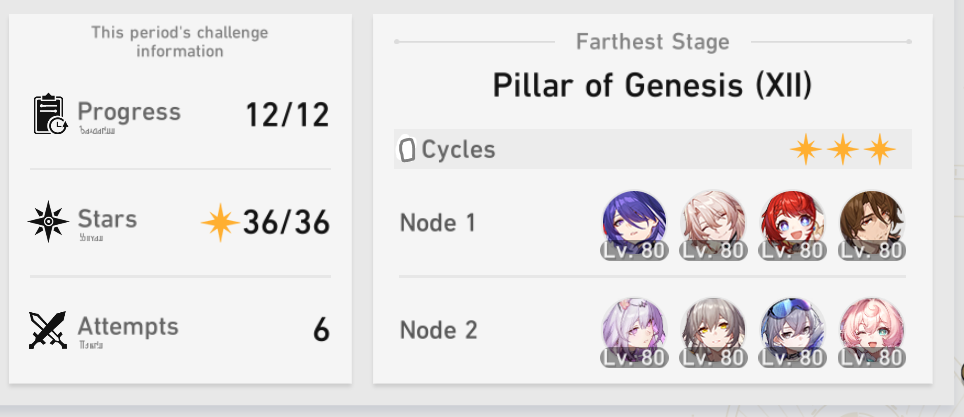The width and height of the screenshot is (964, 417).
Task: Click the orange star beside 36/36
Action: pos(220,222)
